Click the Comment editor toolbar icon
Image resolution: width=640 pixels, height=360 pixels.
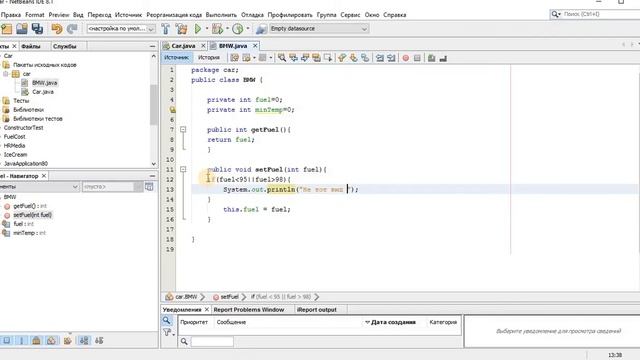tap(431, 58)
